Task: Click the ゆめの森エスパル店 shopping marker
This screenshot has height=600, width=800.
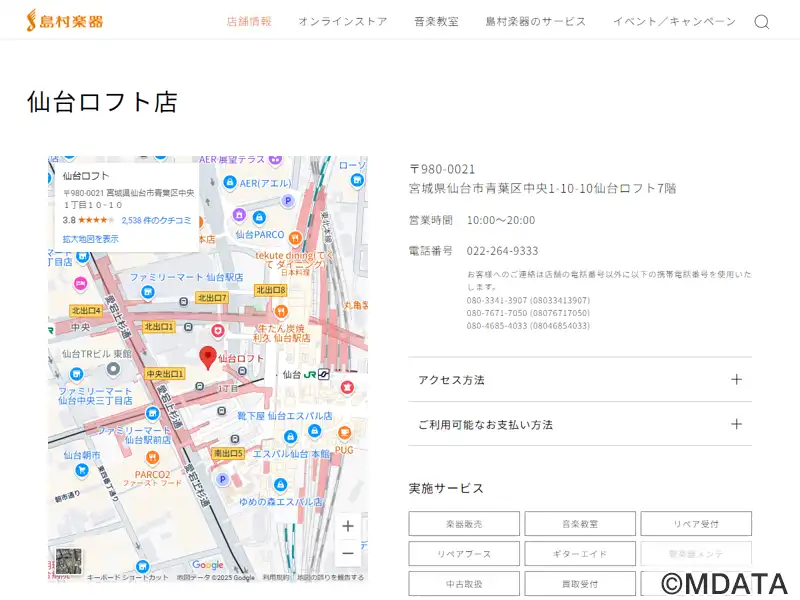Action: 280,484
